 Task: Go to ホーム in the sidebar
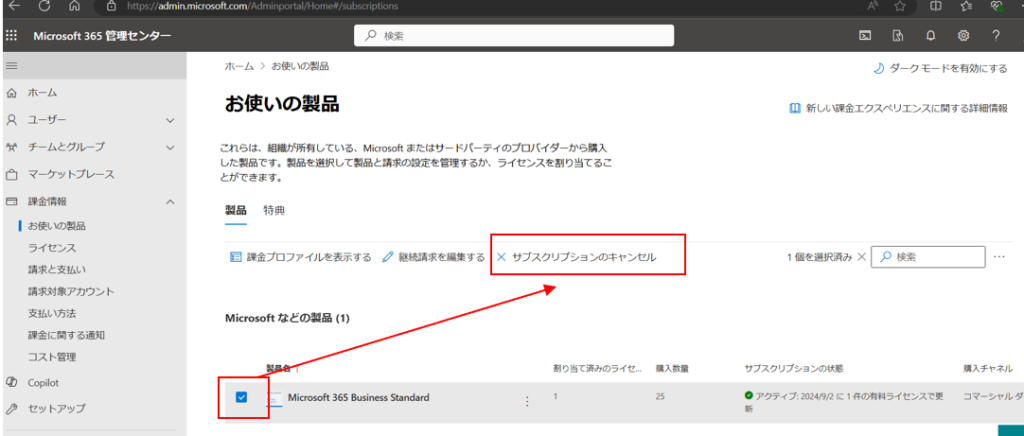42,93
